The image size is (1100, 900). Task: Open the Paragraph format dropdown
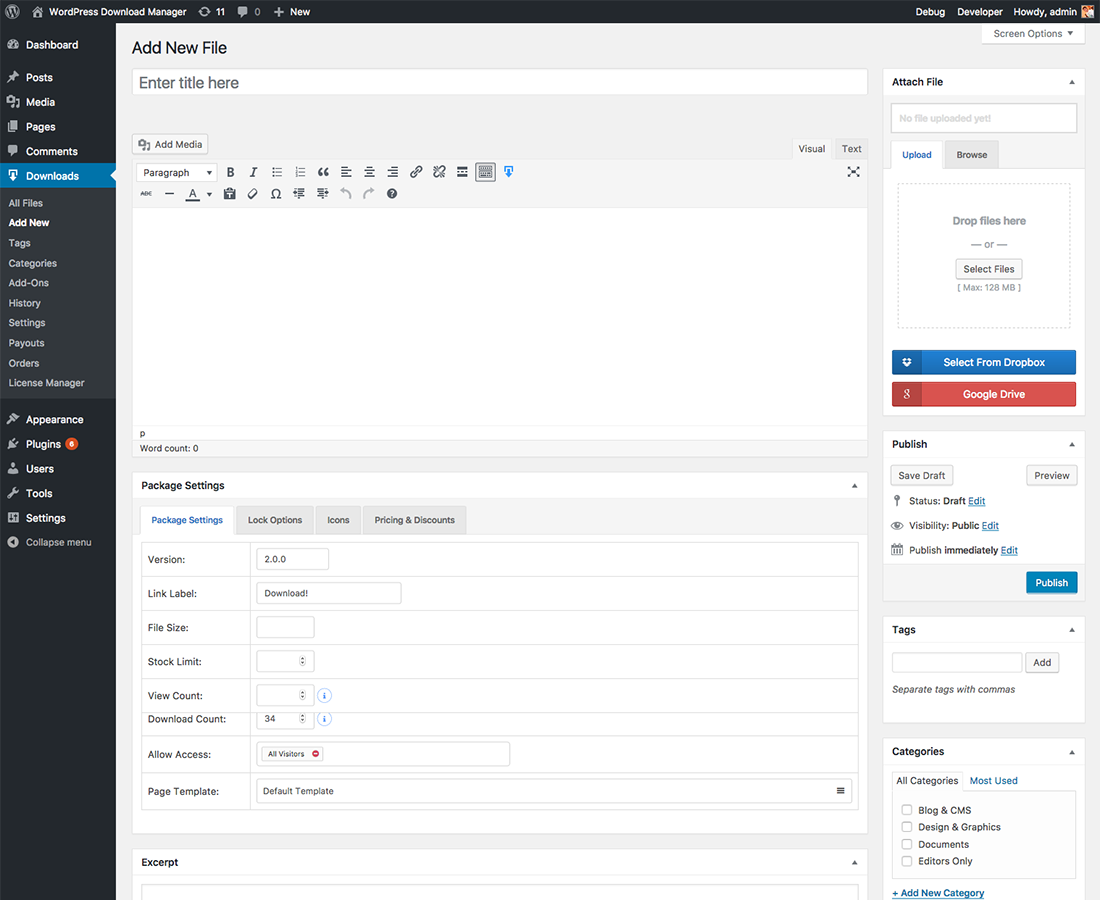tap(177, 172)
